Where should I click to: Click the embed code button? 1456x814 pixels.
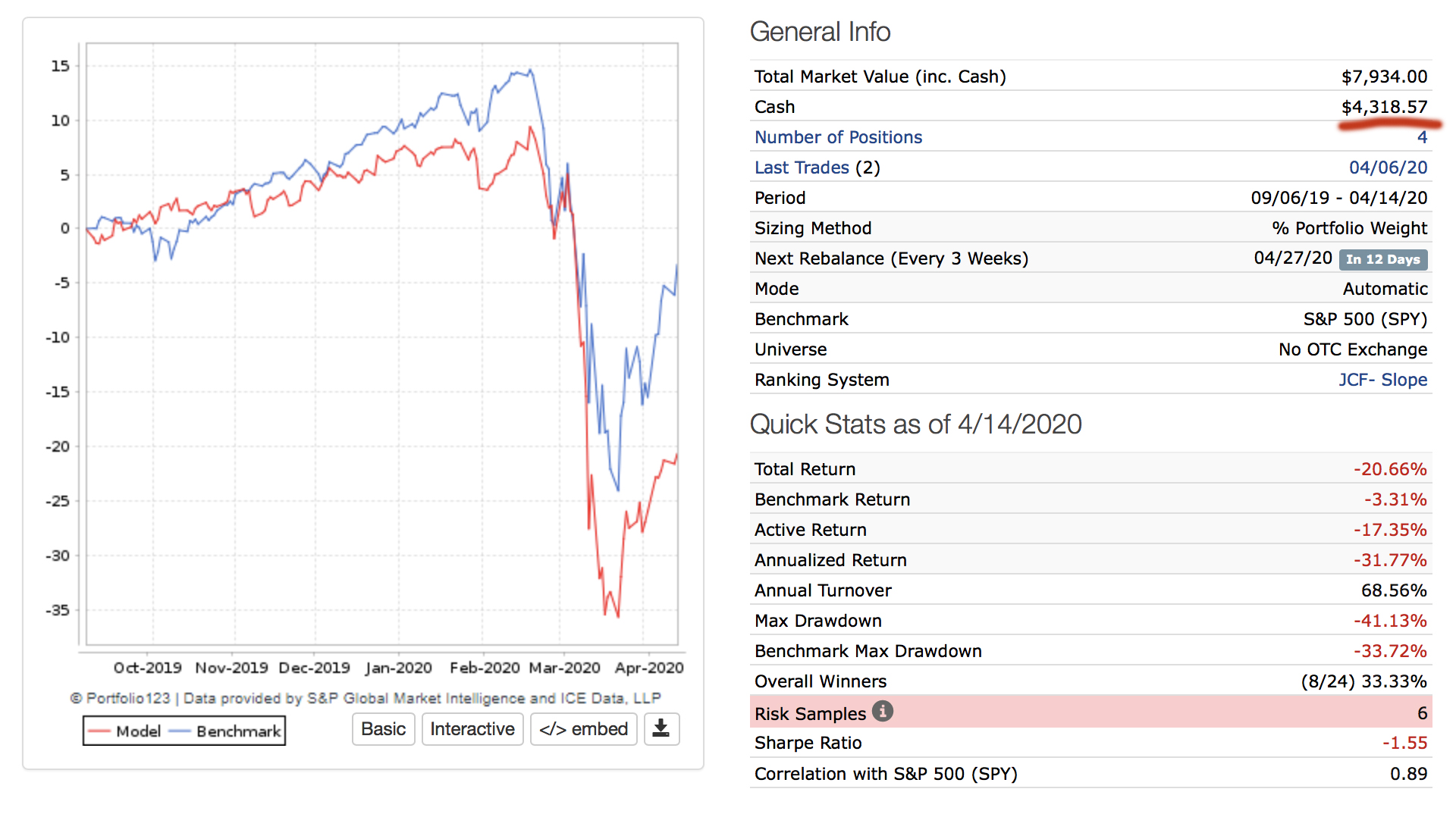pos(583,729)
